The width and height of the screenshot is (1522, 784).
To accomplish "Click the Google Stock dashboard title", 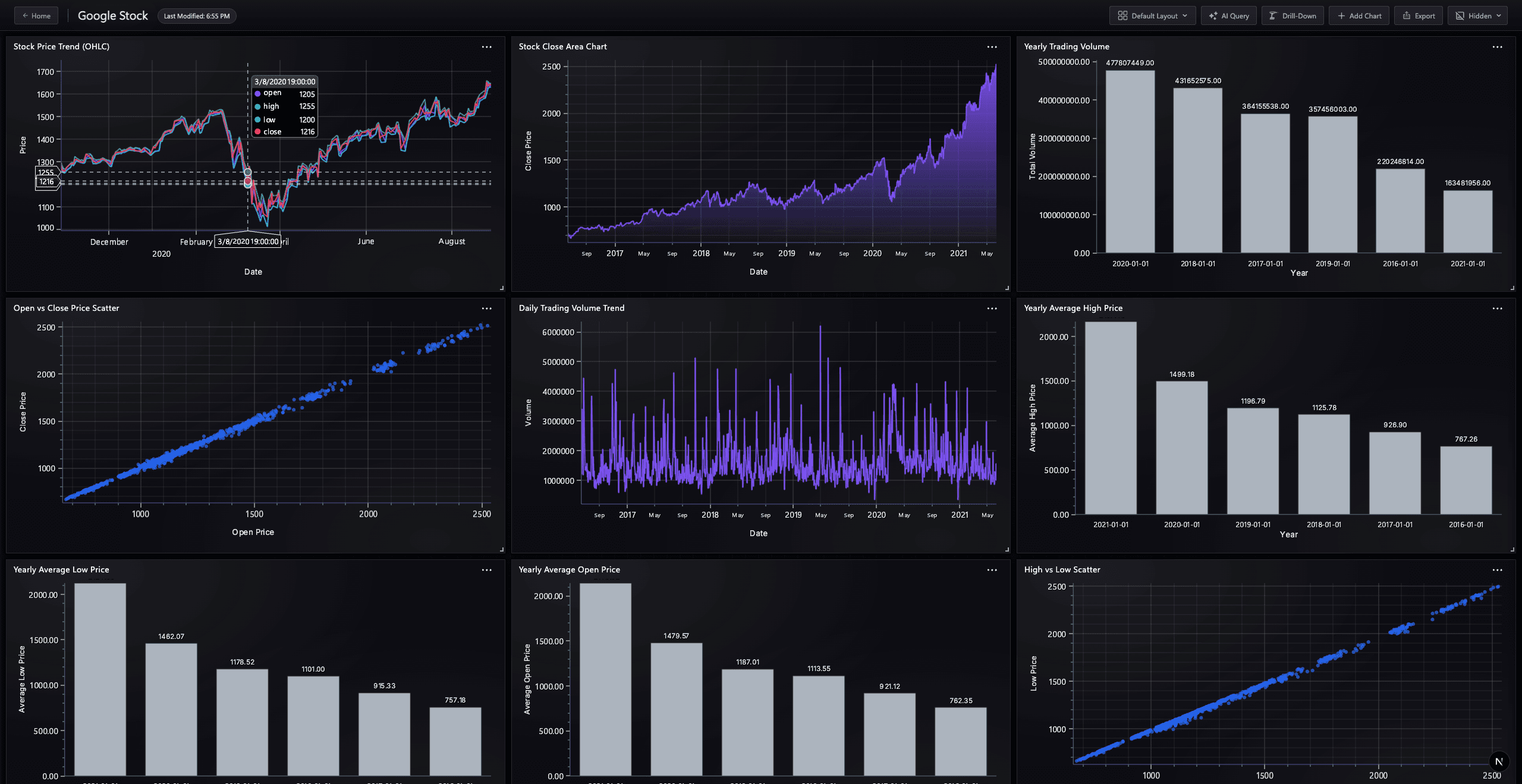I will coord(113,16).
